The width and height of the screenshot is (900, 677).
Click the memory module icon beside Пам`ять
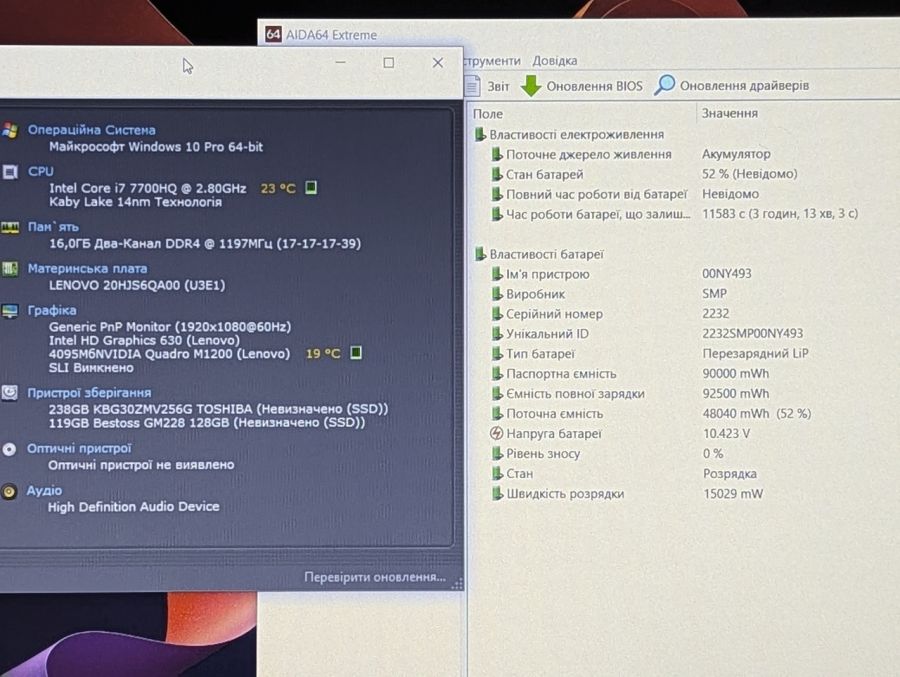point(10,227)
